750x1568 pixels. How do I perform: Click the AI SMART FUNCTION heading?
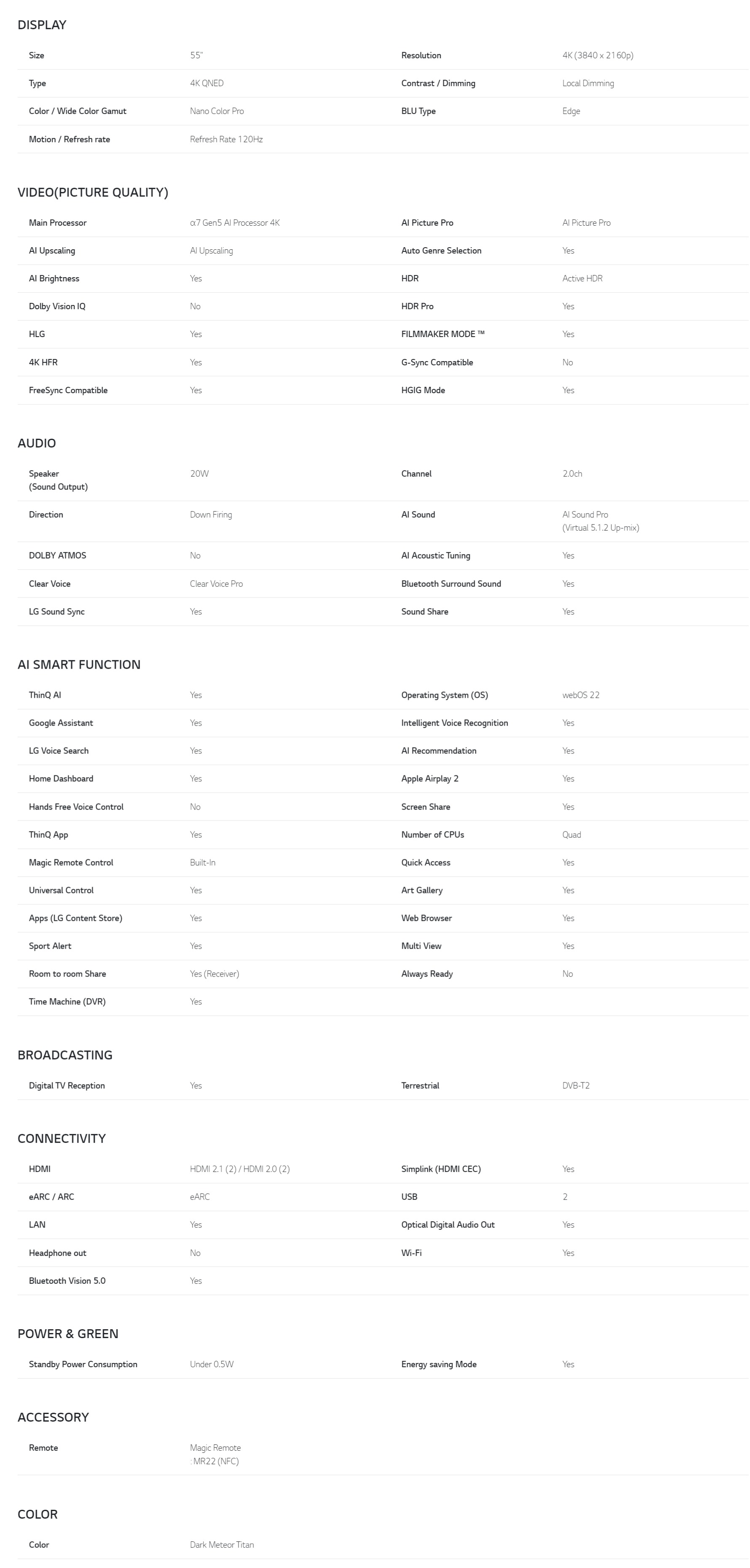[78, 665]
